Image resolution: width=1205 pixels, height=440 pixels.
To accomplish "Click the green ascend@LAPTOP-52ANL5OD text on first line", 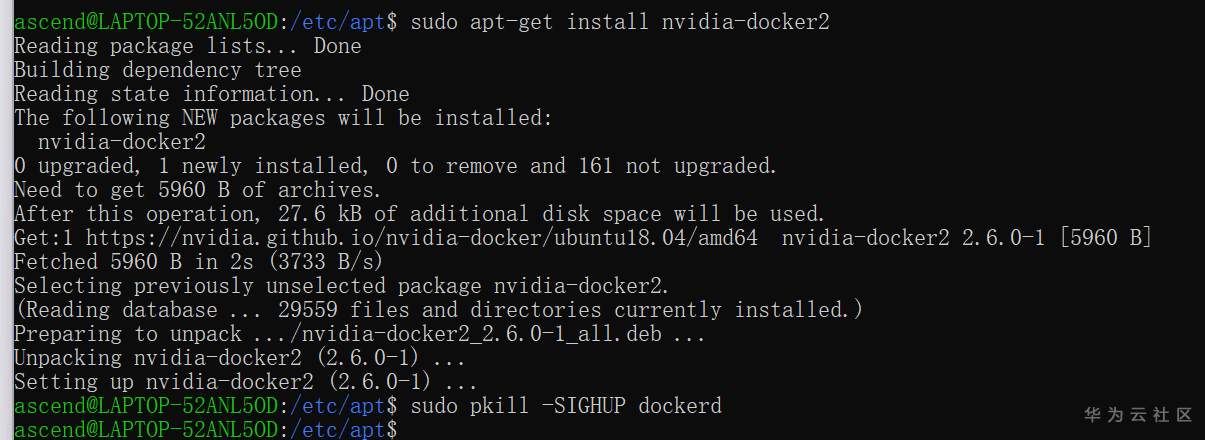I will pos(143,22).
